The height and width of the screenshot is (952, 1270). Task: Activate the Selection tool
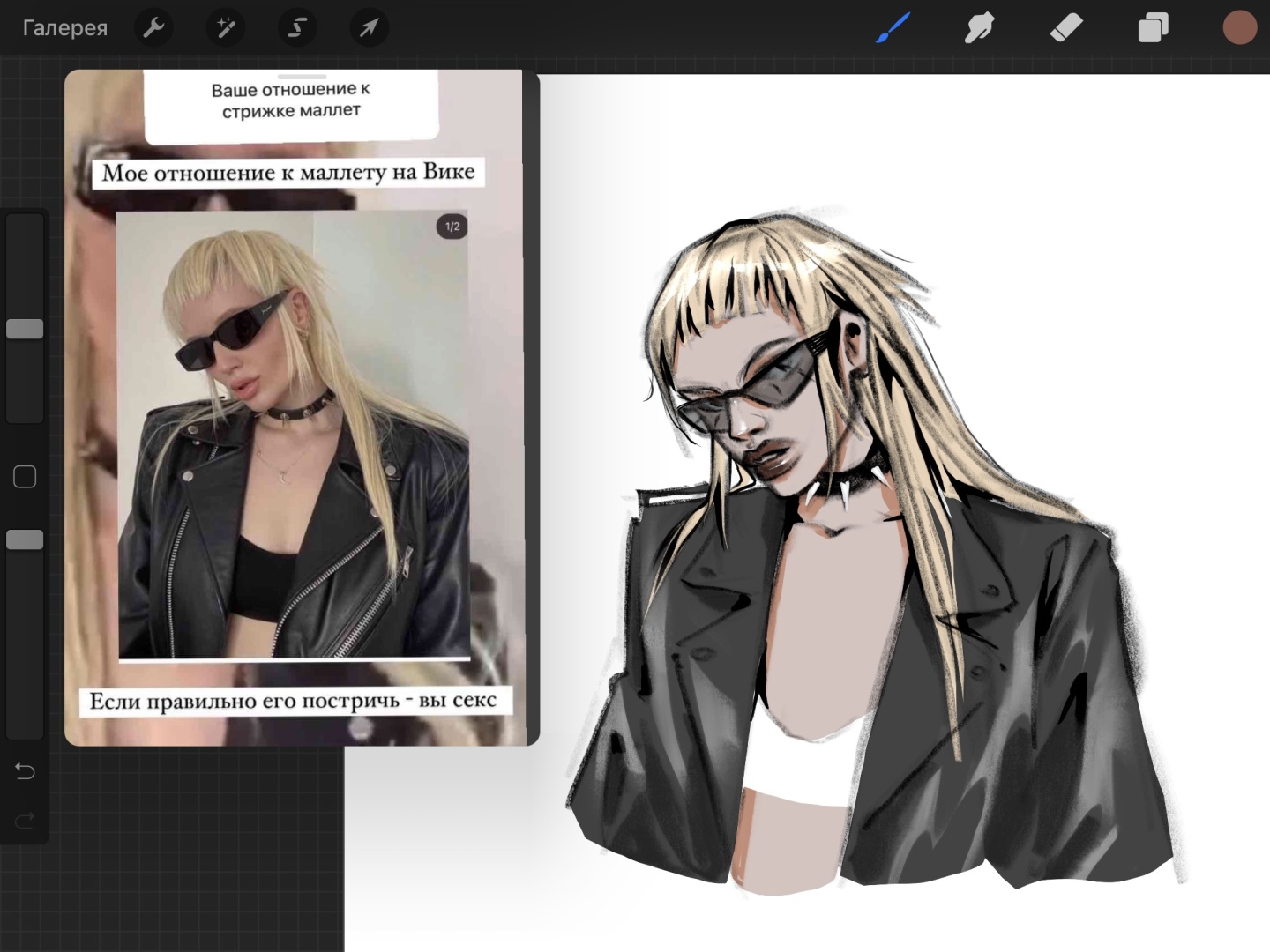pos(297,28)
